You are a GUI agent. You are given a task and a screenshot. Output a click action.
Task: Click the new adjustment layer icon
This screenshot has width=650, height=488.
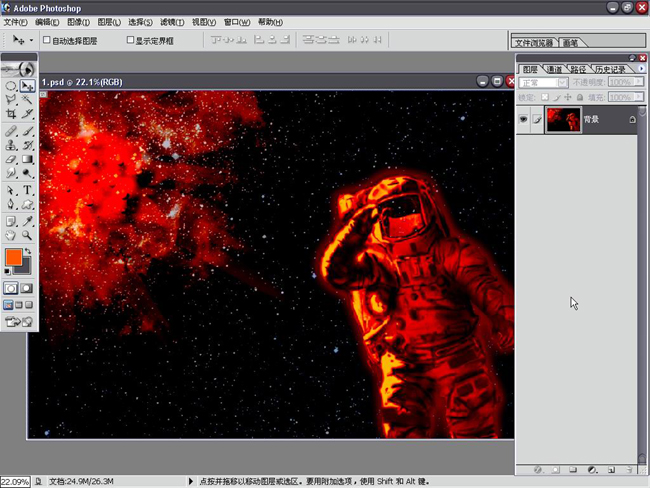point(592,470)
